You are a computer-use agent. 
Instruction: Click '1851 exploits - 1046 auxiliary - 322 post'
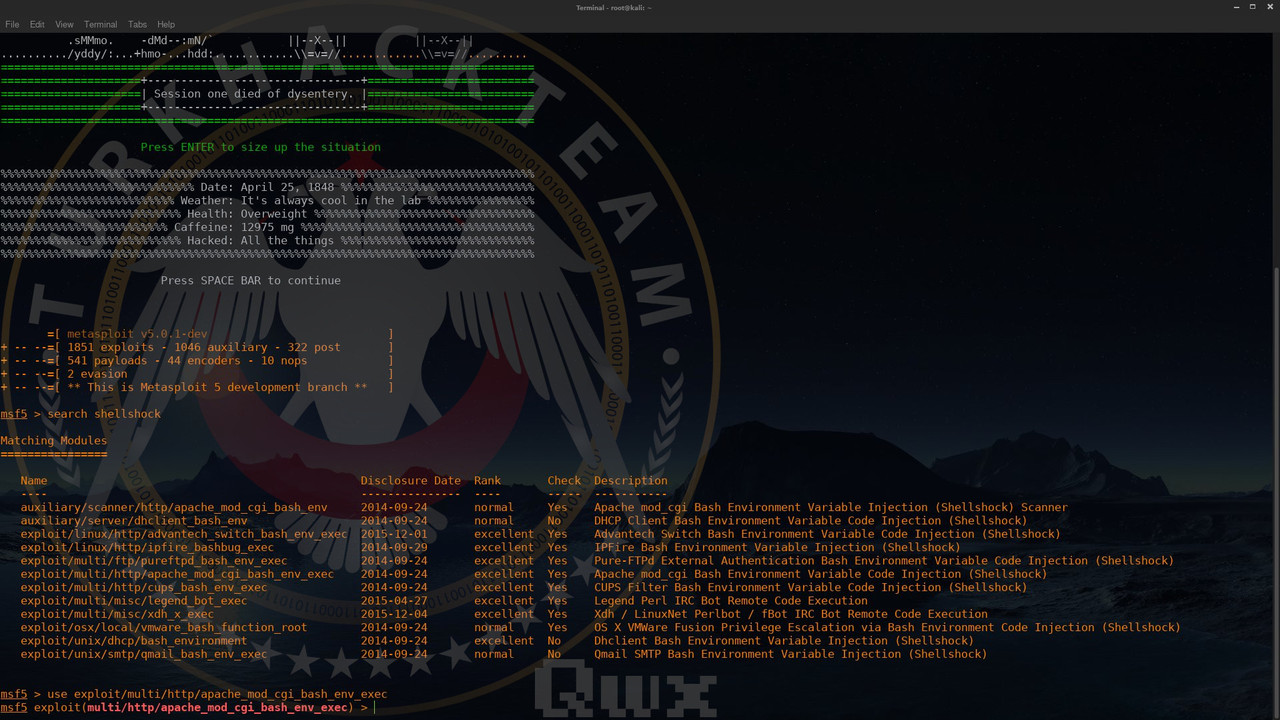pos(204,347)
